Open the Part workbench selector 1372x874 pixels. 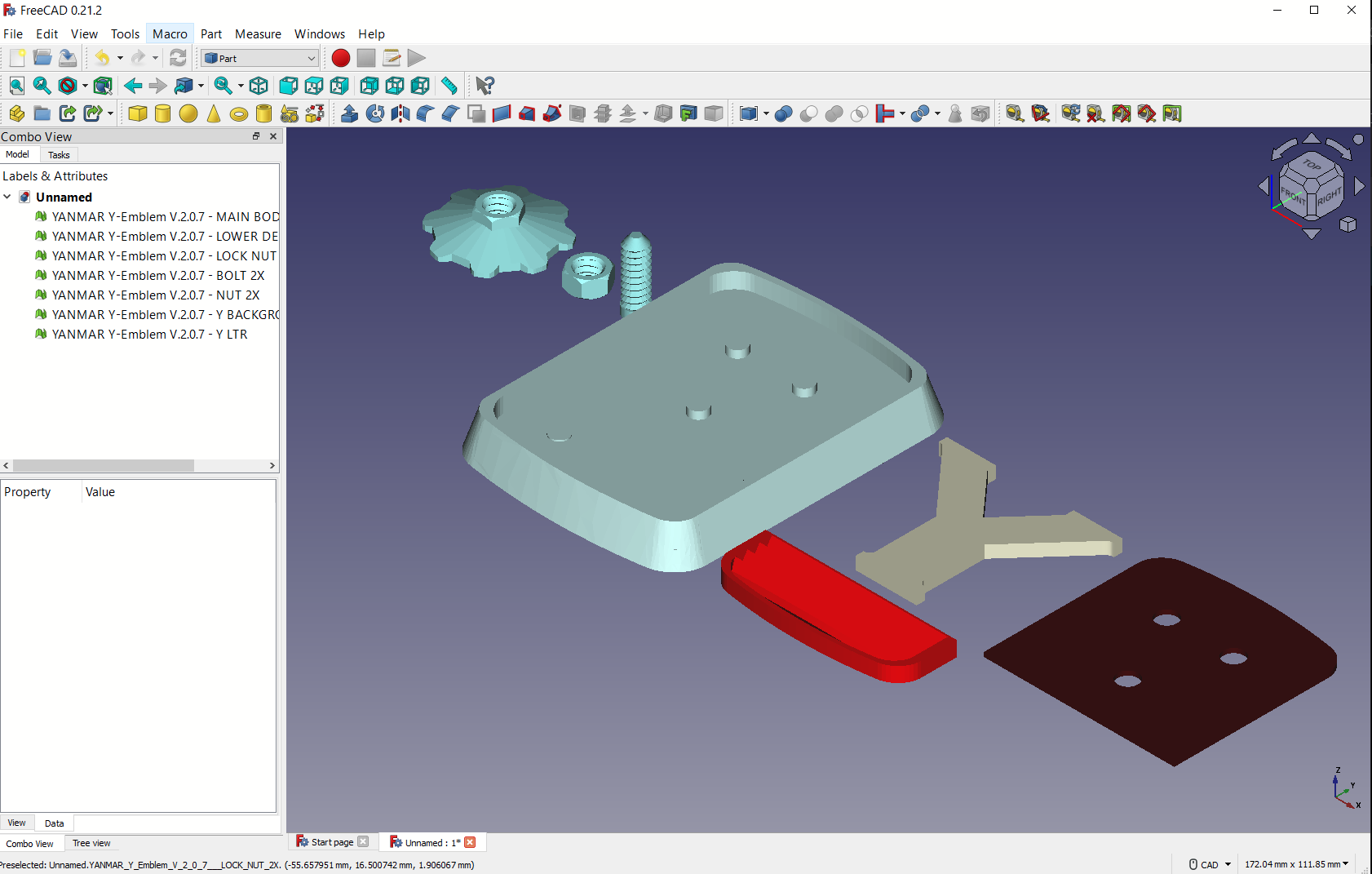259,58
